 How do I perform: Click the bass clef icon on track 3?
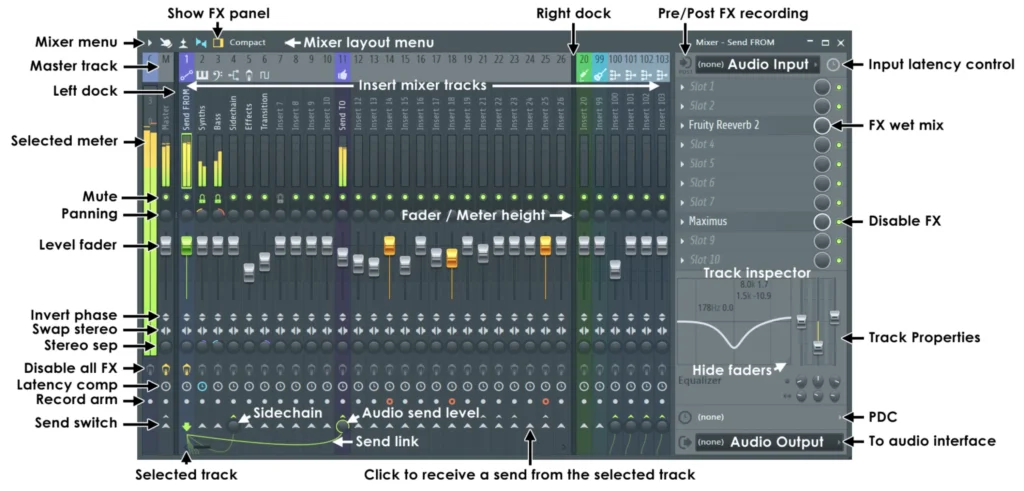tap(217, 76)
